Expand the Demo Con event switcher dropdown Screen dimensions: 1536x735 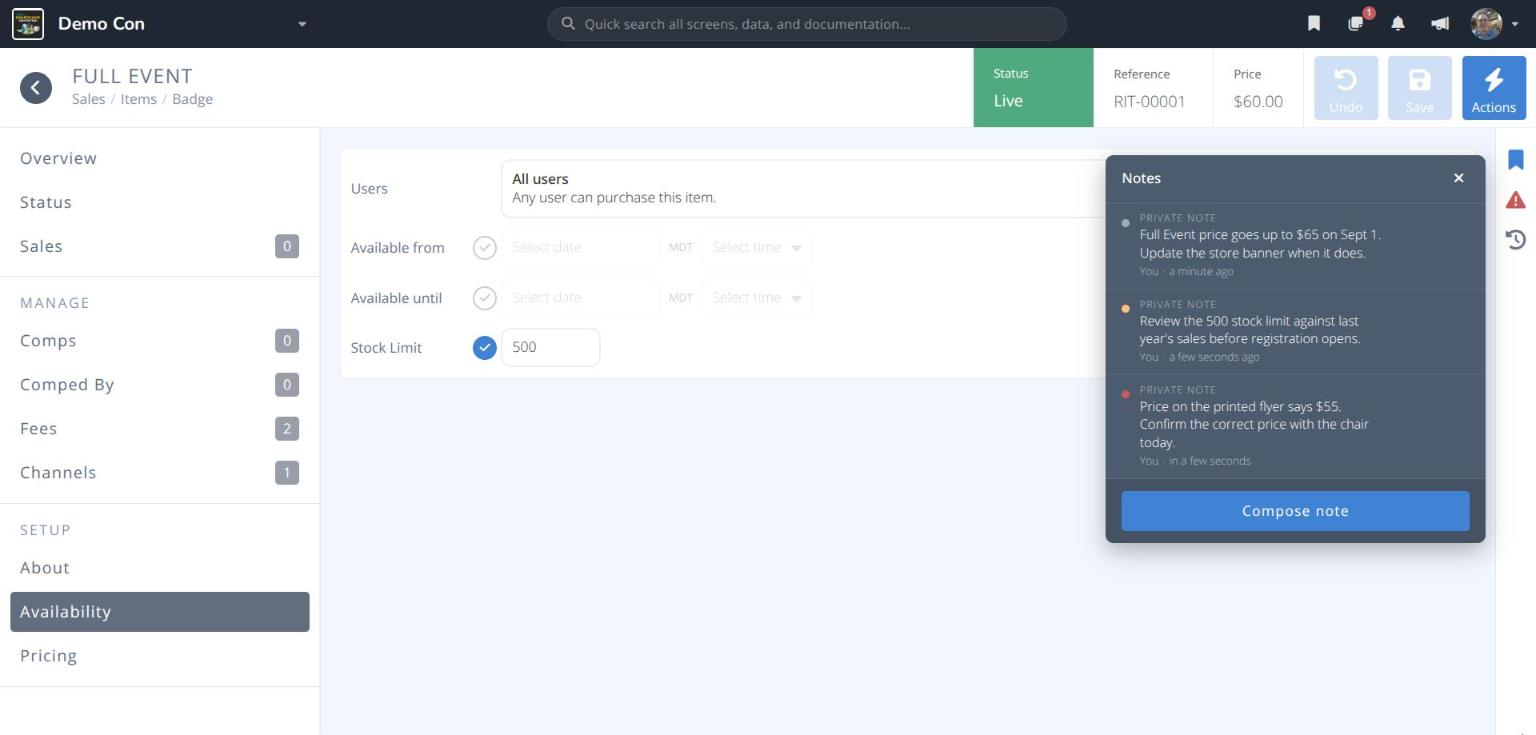(302, 24)
